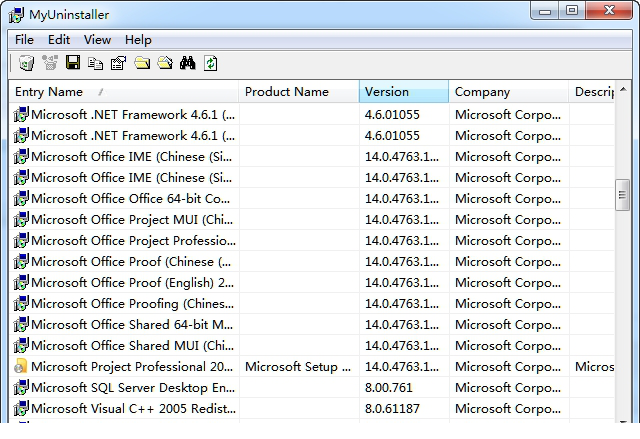Click the Micros description cell in Project Professional row
Viewport: 640px width, 439px height.
point(594,367)
